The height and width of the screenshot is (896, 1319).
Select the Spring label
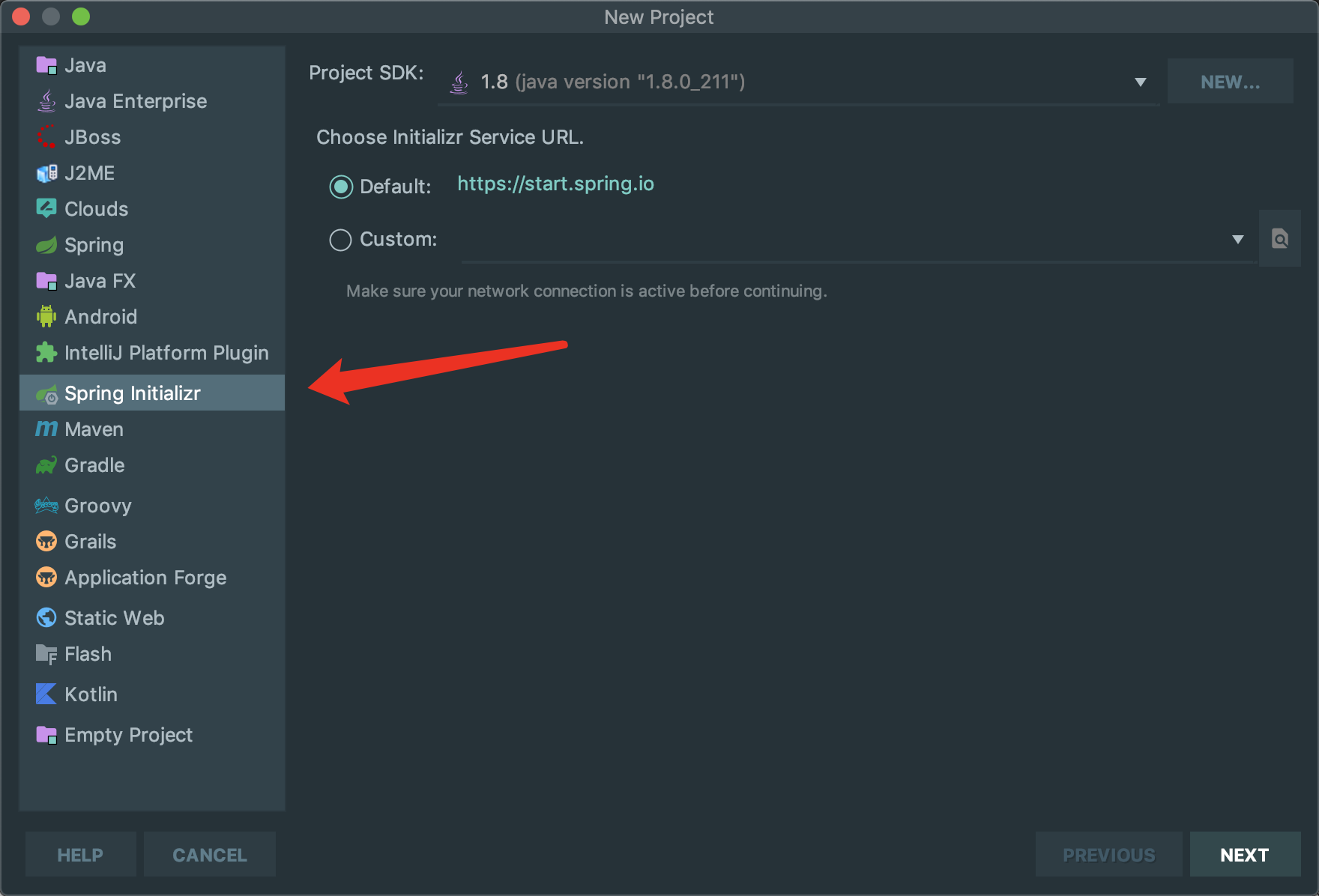(x=94, y=245)
